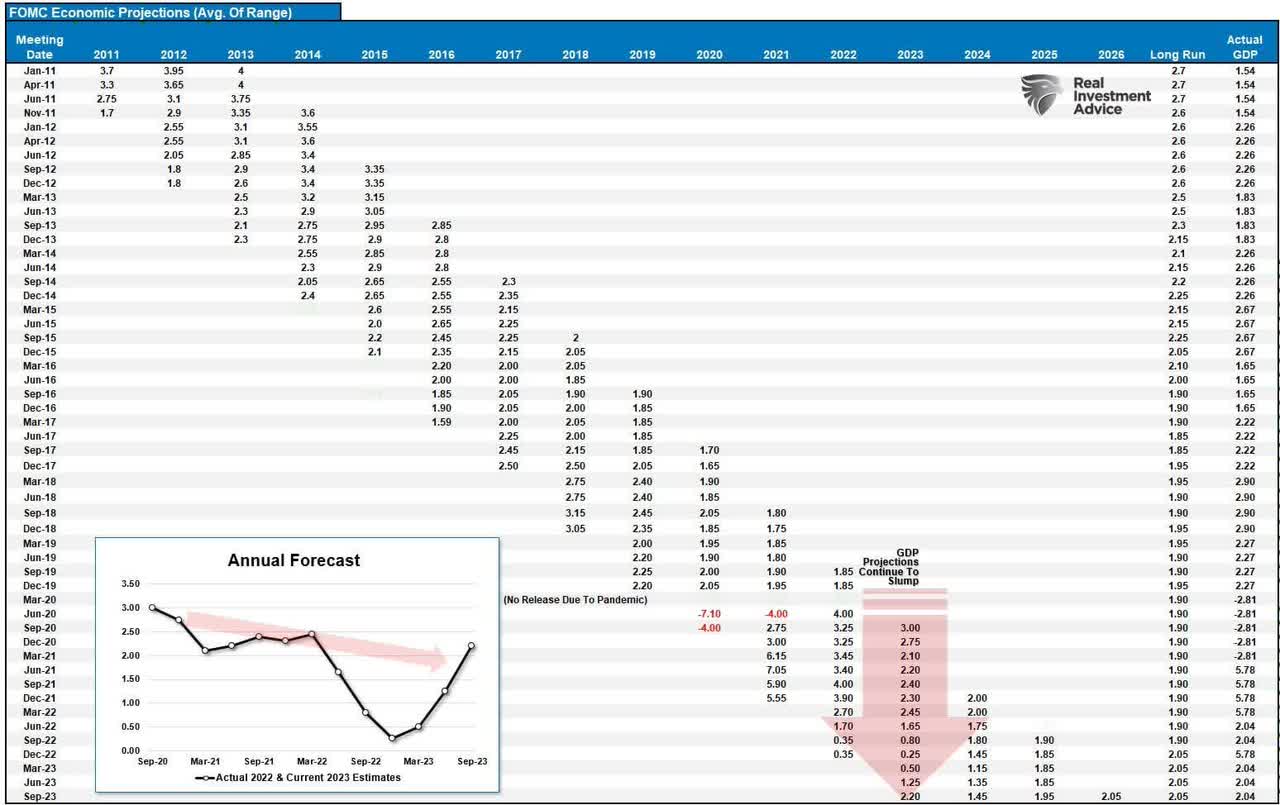The width and height of the screenshot is (1280, 805).
Task: Select the Long Run column header
Action: [x=1180, y=54]
